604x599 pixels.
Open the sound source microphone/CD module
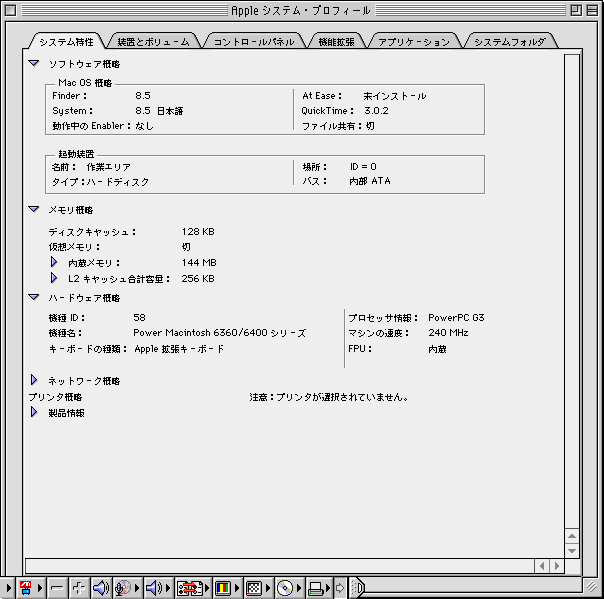127,588
